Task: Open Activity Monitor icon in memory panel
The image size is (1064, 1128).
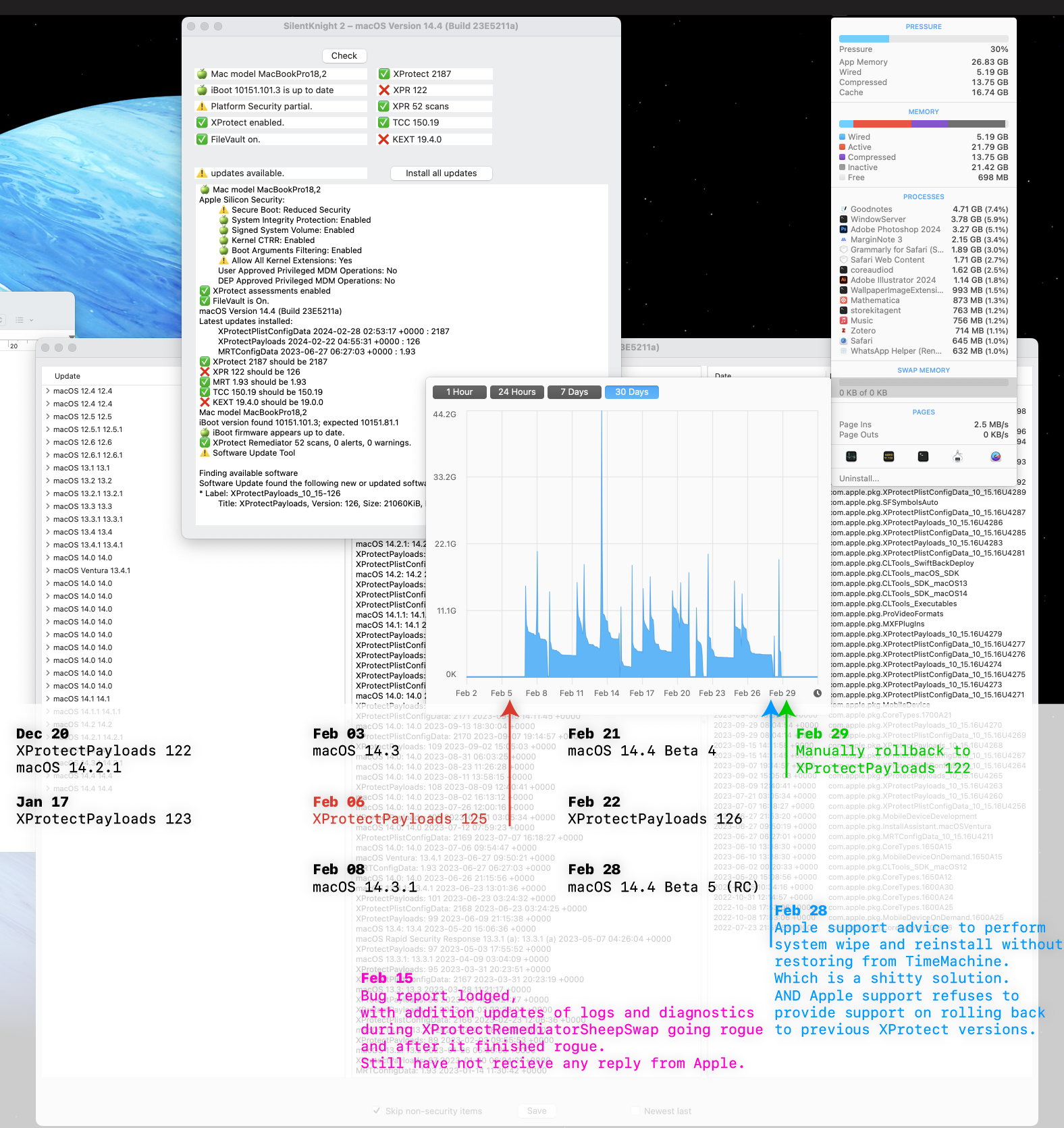Action: [x=851, y=456]
